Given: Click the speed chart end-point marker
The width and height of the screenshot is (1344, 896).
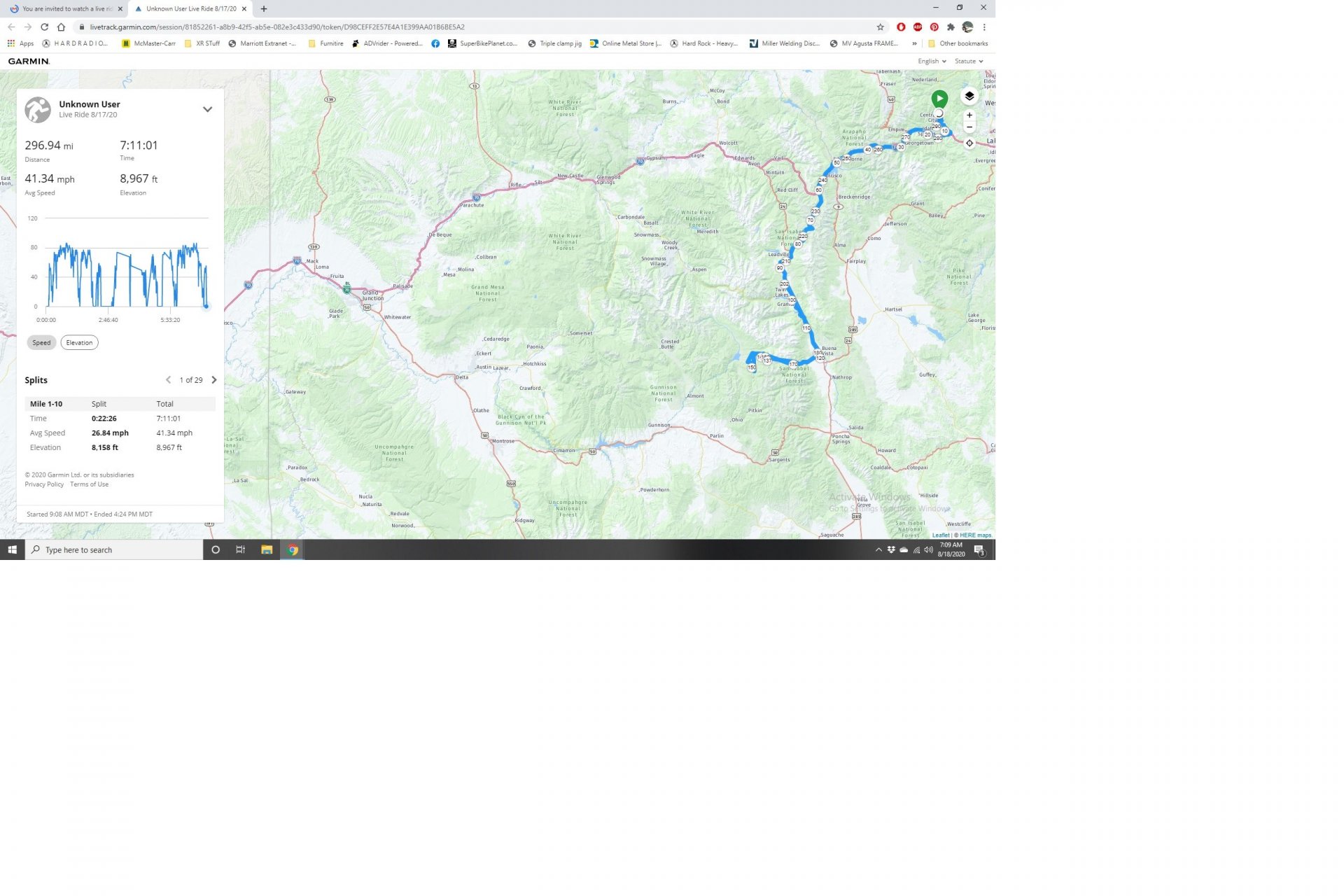Looking at the screenshot, I should point(206,306).
